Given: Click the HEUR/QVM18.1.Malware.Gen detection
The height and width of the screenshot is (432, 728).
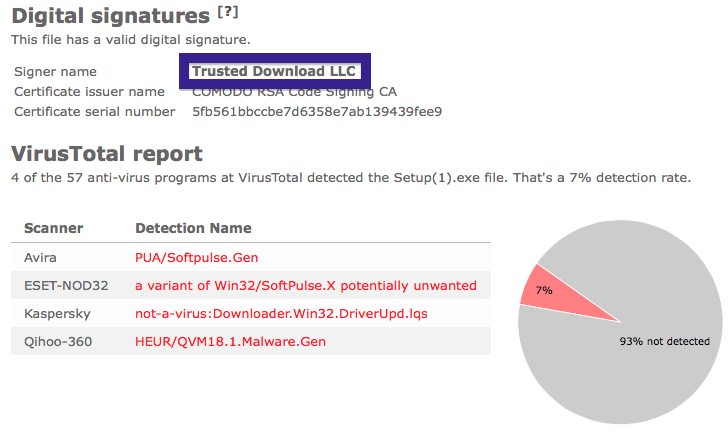Looking at the screenshot, I should point(230,341).
